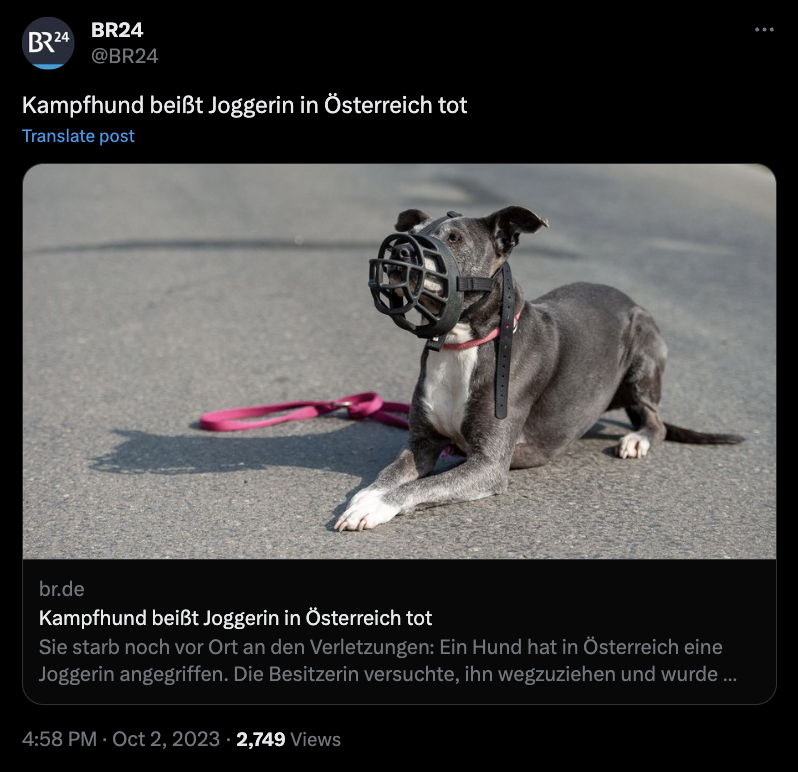
Task: Click the dog's white front paw in image
Action: point(364,510)
